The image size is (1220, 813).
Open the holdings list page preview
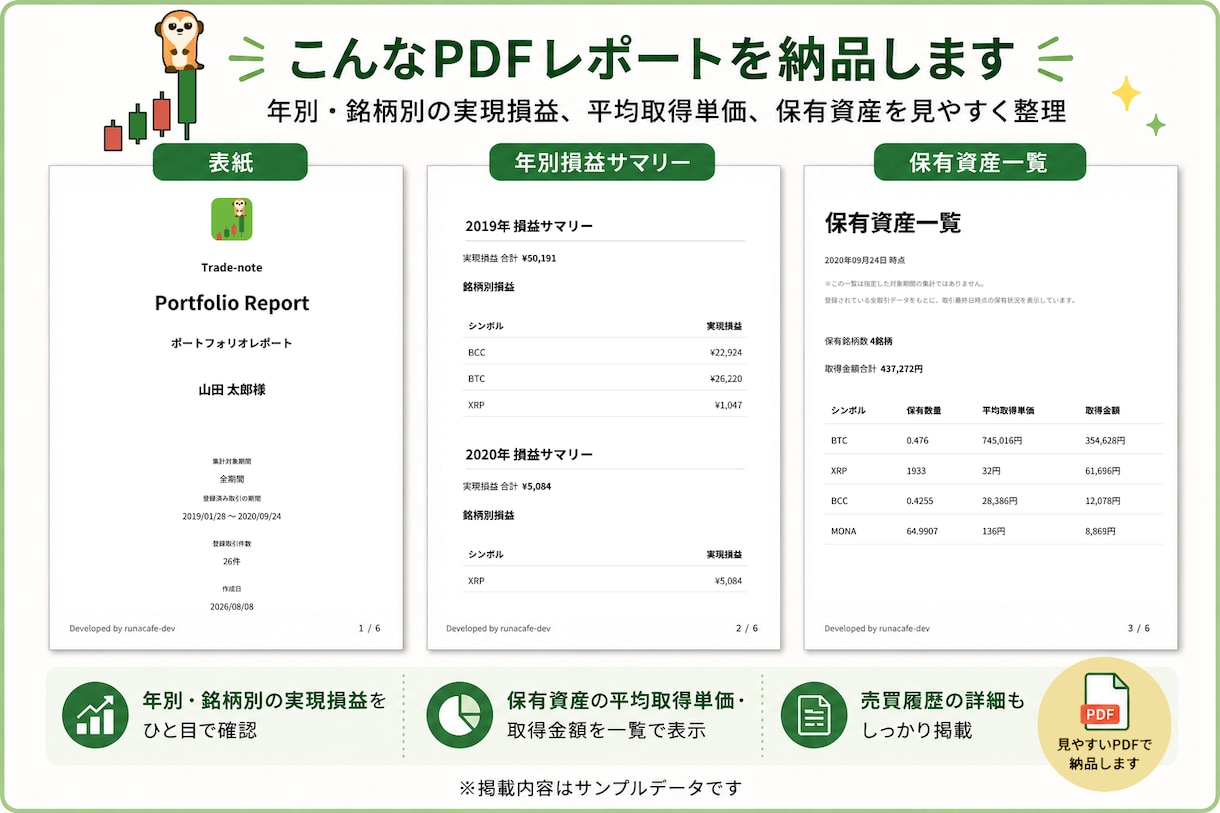(991, 408)
